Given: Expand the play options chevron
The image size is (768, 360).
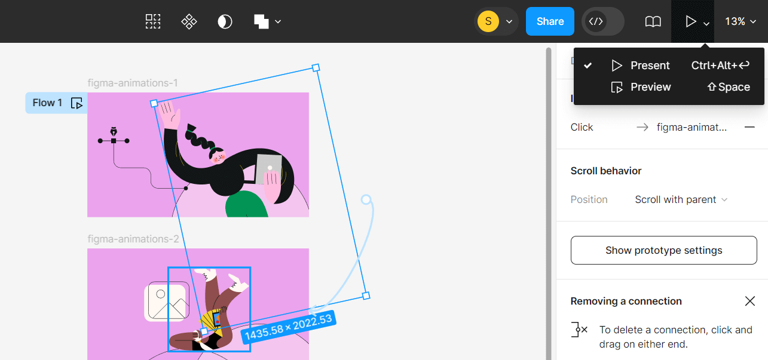Looking at the screenshot, I should (706, 23).
